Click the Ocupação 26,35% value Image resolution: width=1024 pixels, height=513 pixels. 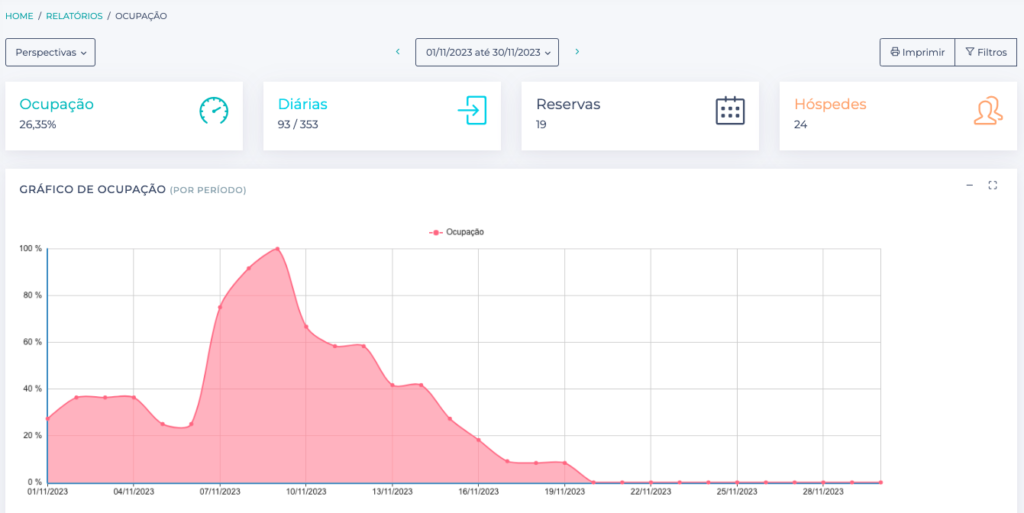point(38,125)
